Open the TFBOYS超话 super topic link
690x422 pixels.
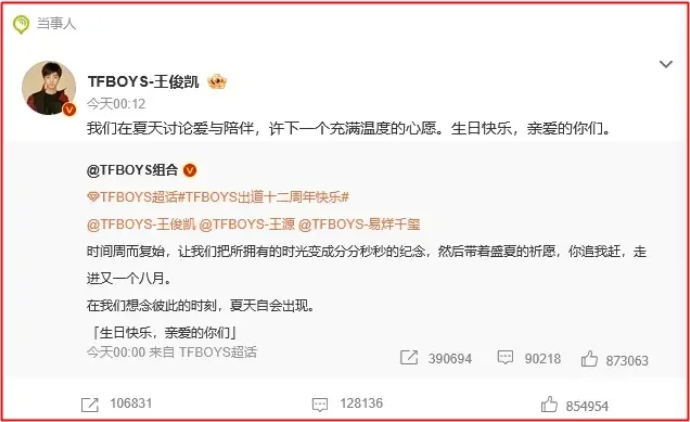pos(132,197)
